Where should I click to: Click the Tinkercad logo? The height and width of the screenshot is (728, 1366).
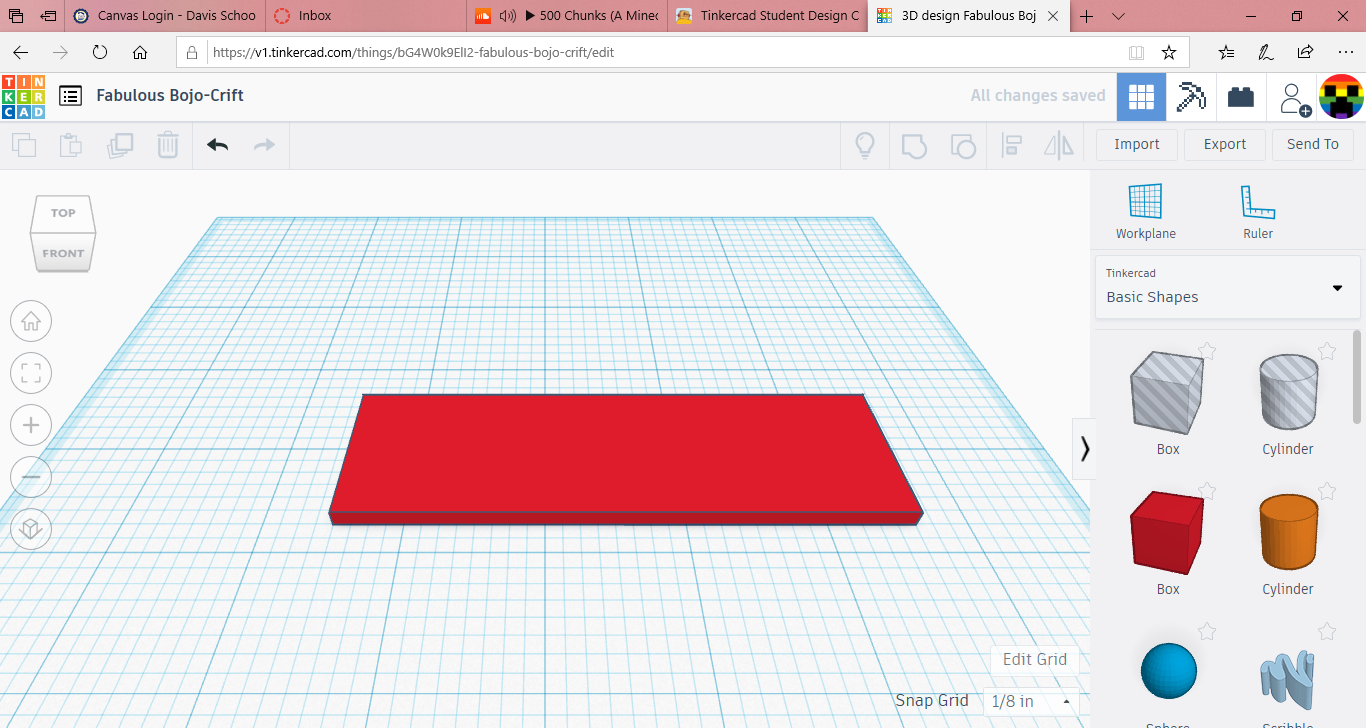pos(23,96)
